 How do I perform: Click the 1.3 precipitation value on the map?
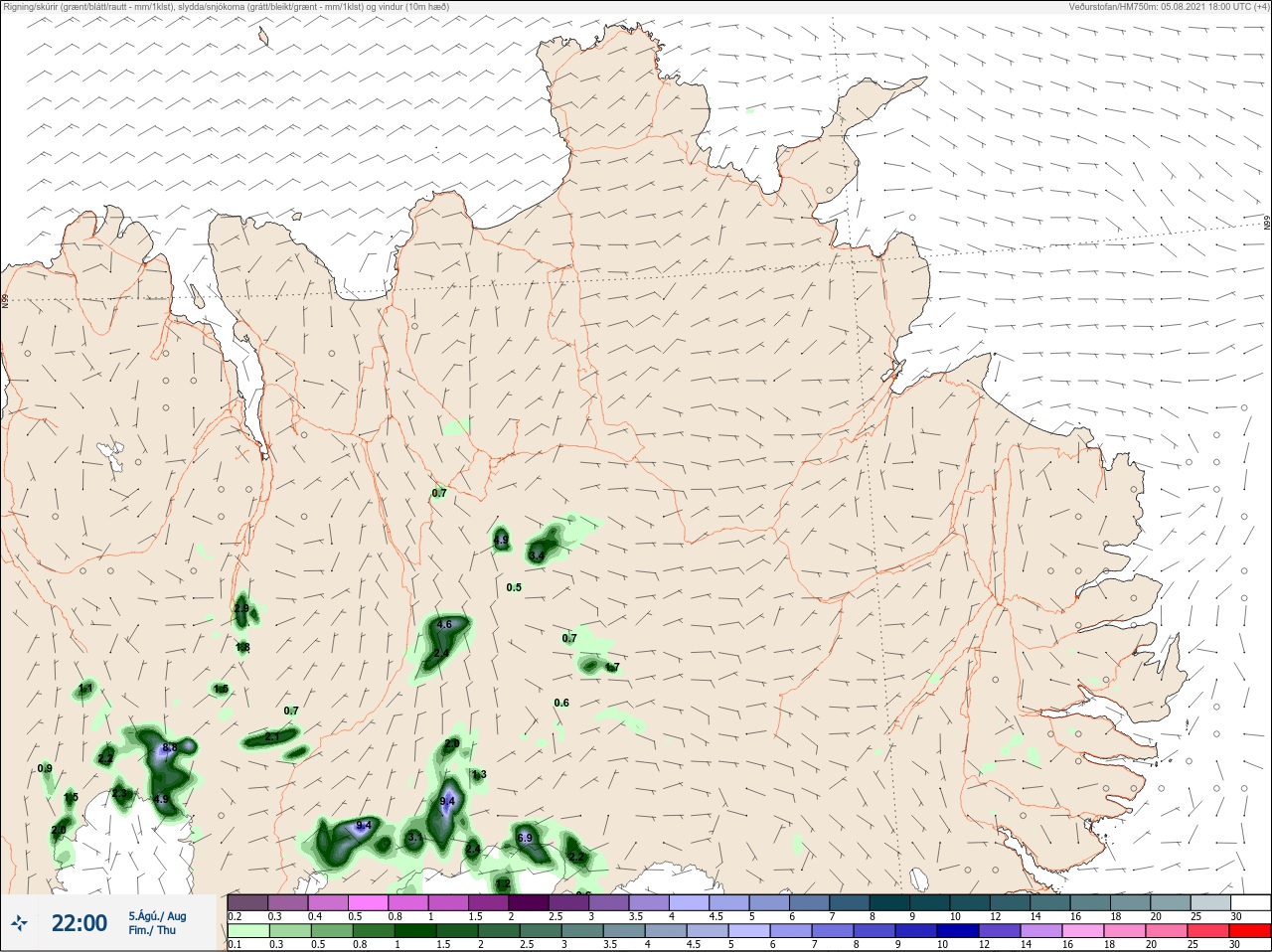(479, 775)
